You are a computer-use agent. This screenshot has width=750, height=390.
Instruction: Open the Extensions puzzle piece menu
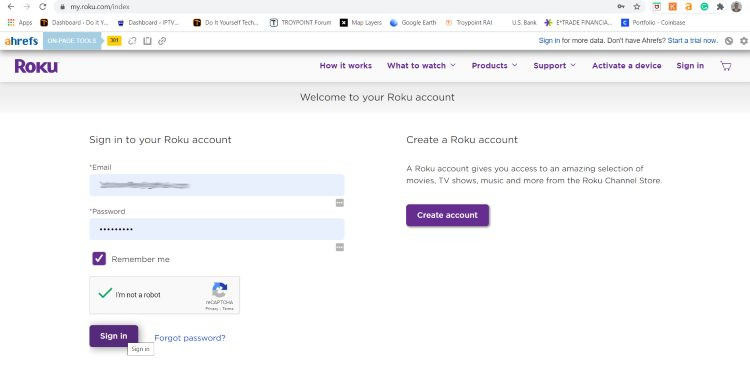pos(720,7)
